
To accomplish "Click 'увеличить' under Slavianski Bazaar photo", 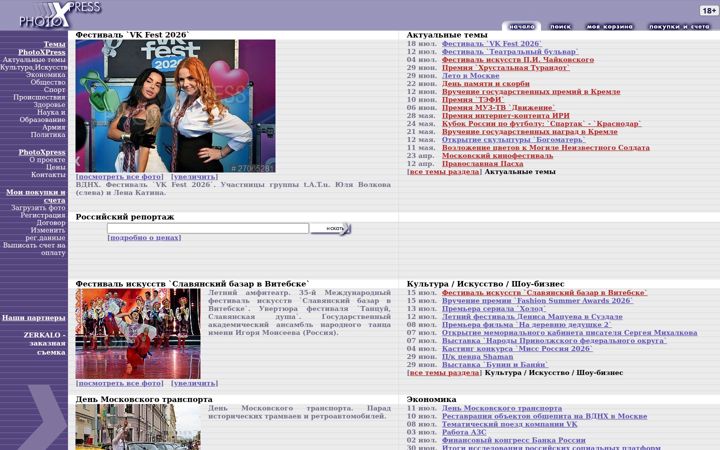I will (x=194, y=383).
